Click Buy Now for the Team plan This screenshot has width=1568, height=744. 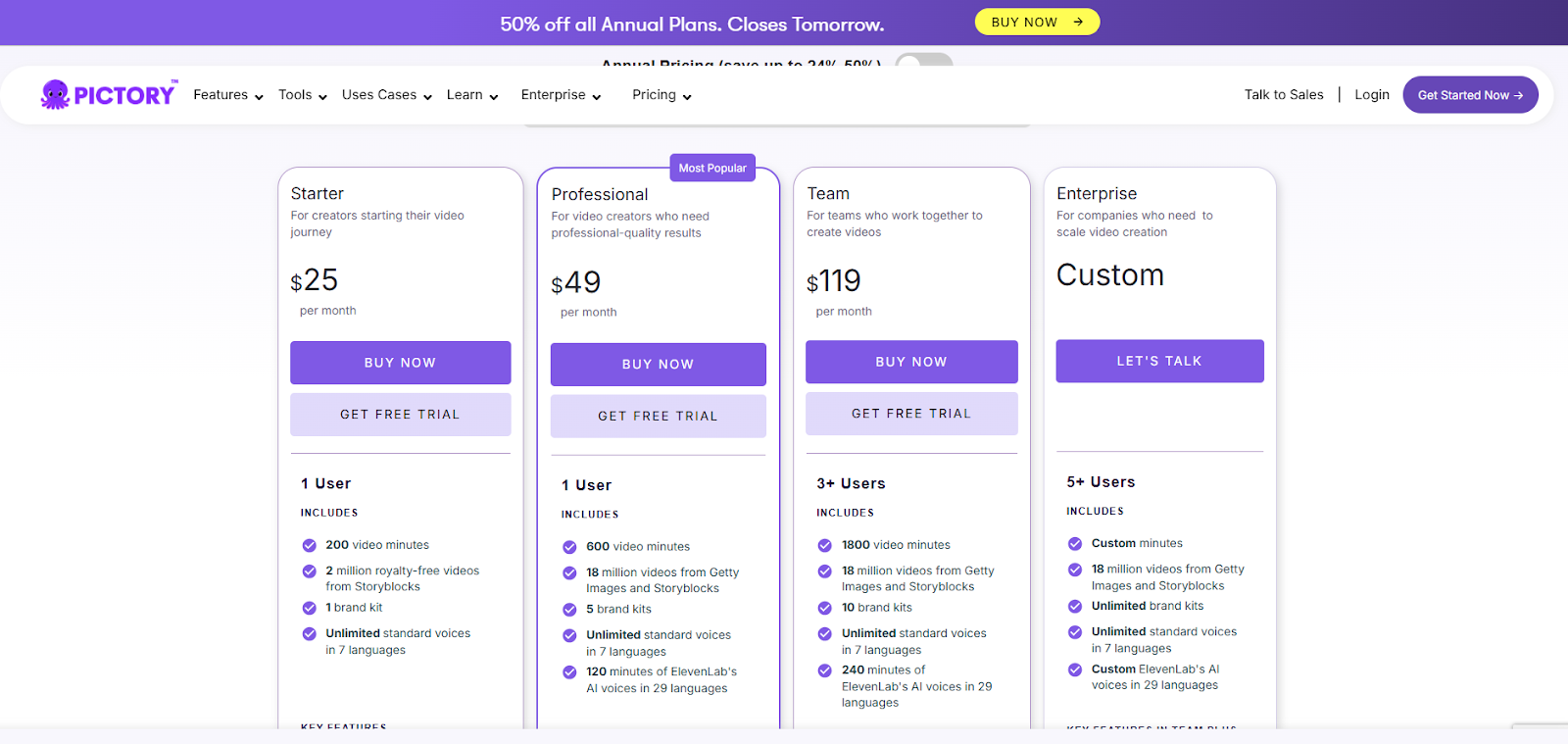coord(911,362)
